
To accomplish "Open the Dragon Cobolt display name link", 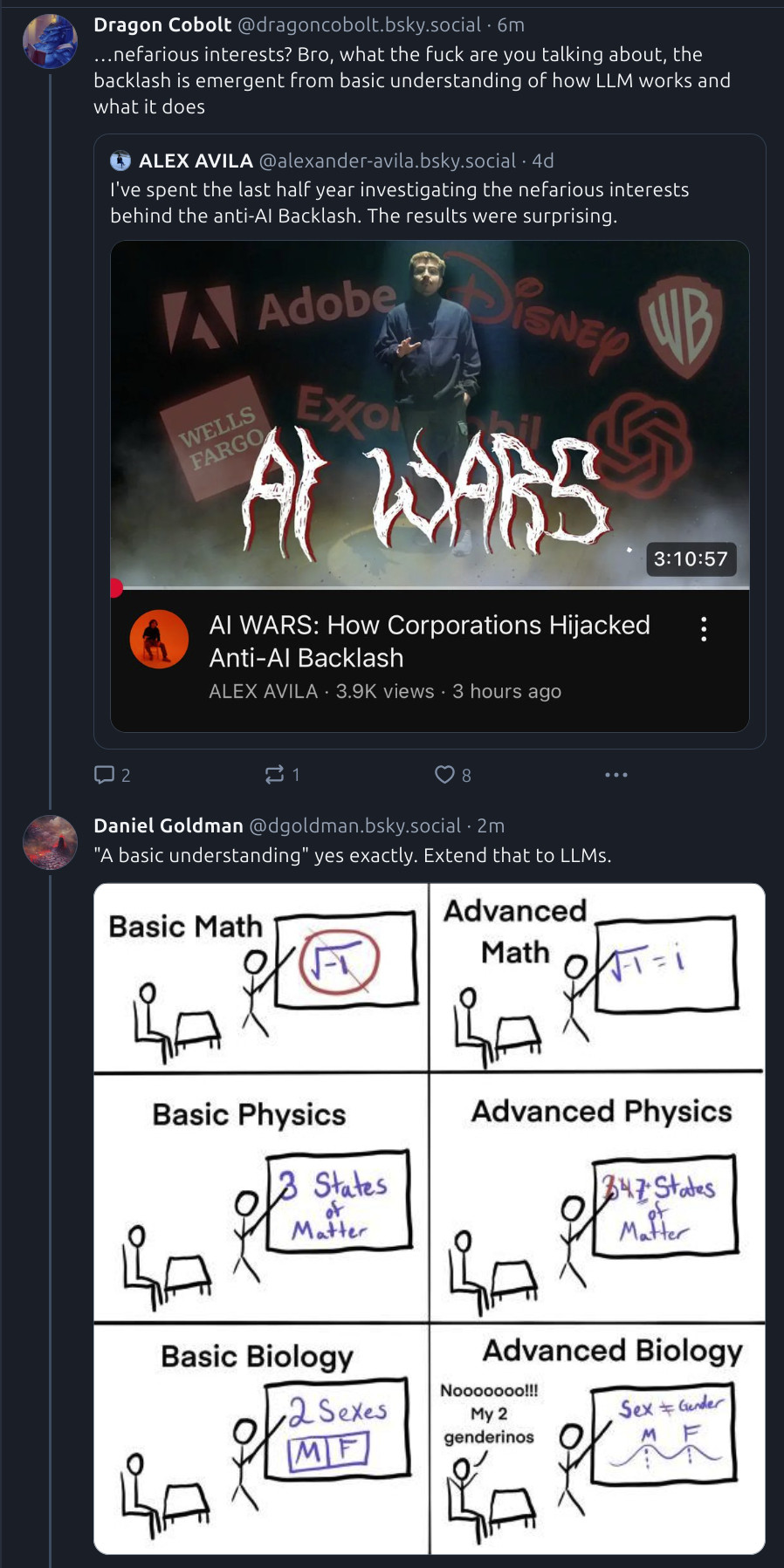I will click(x=162, y=25).
